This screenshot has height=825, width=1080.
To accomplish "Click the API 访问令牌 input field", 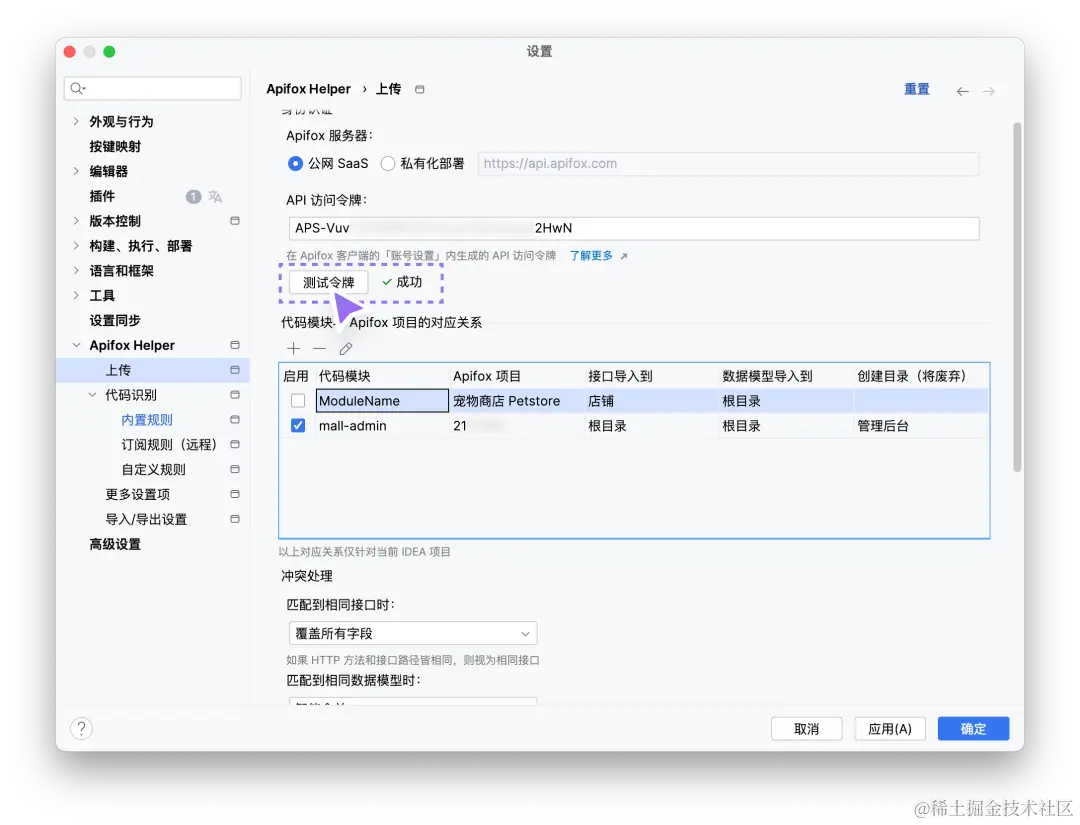I will (634, 228).
